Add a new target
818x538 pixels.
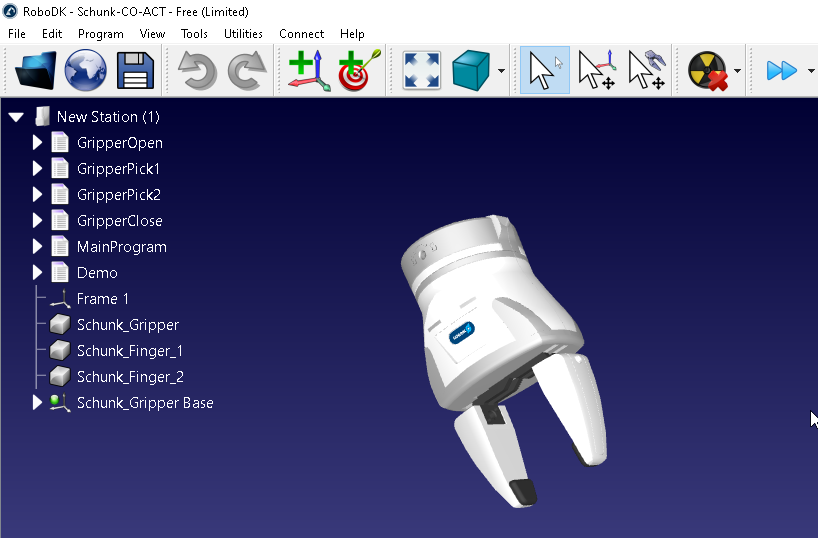[x=359, y=70]
